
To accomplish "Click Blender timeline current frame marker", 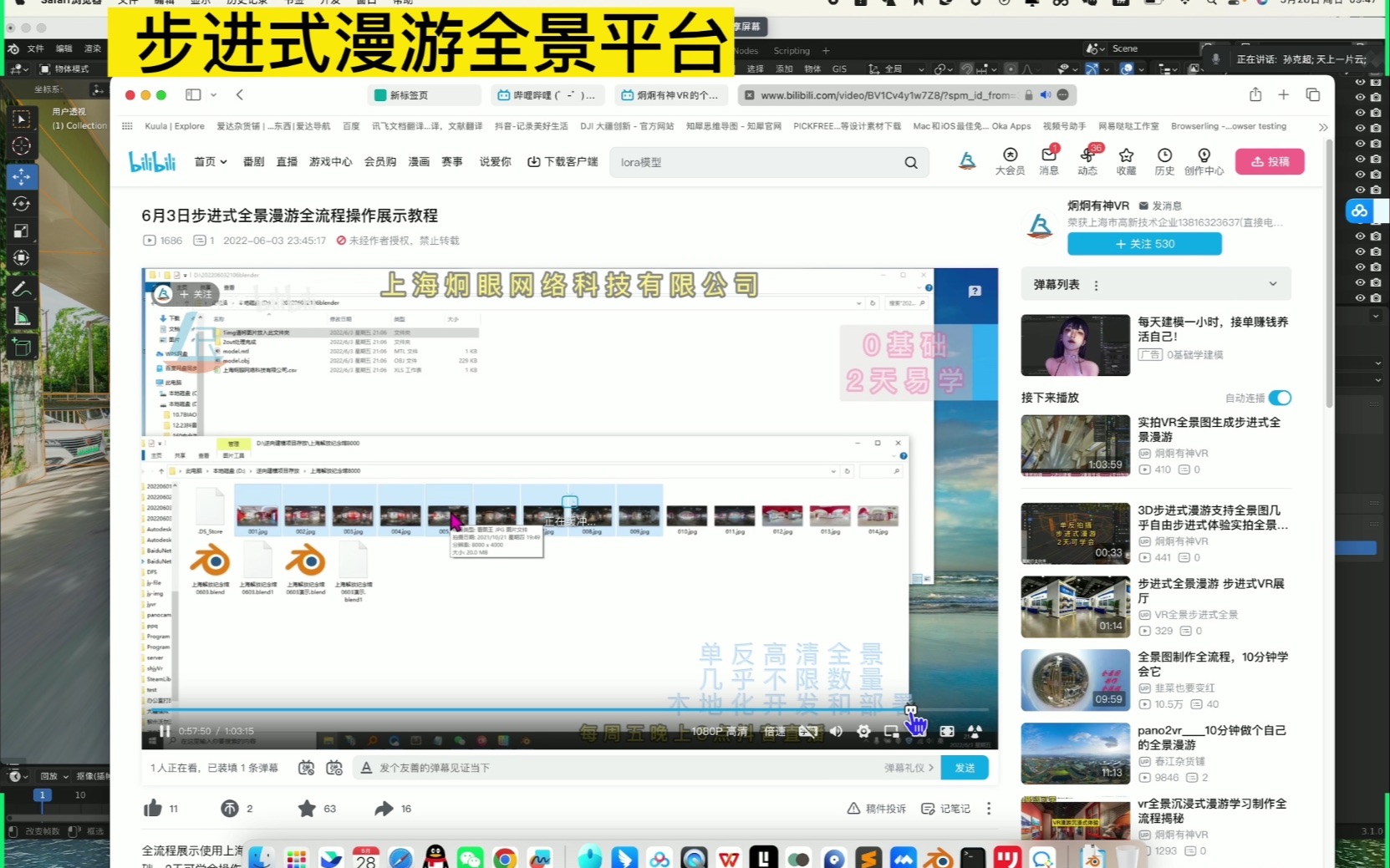I will [x=42, y=795].
